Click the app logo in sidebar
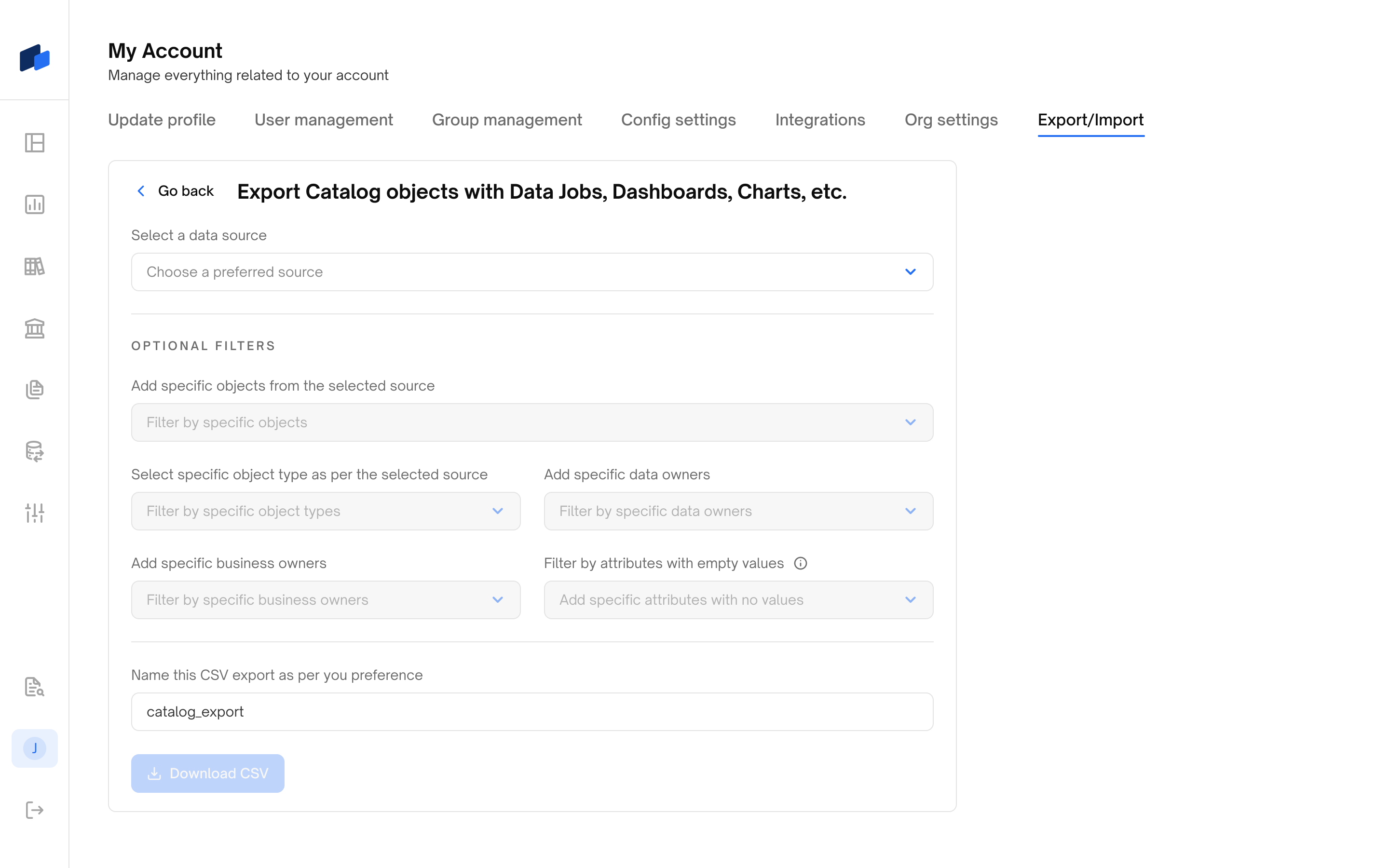The height and width of the screenshot is (868, 1389). 34,58
